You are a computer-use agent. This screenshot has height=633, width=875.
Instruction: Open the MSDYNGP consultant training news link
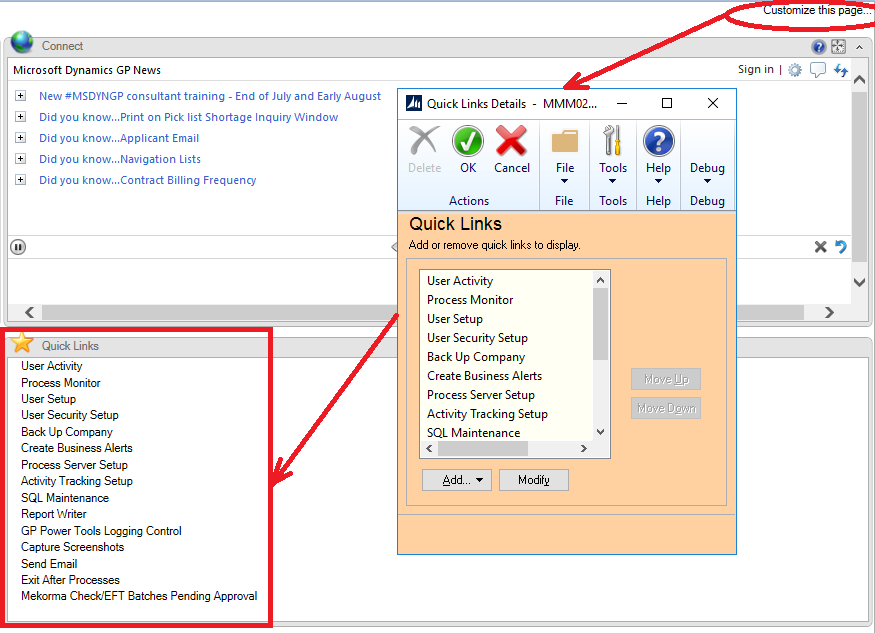(210, 96)
